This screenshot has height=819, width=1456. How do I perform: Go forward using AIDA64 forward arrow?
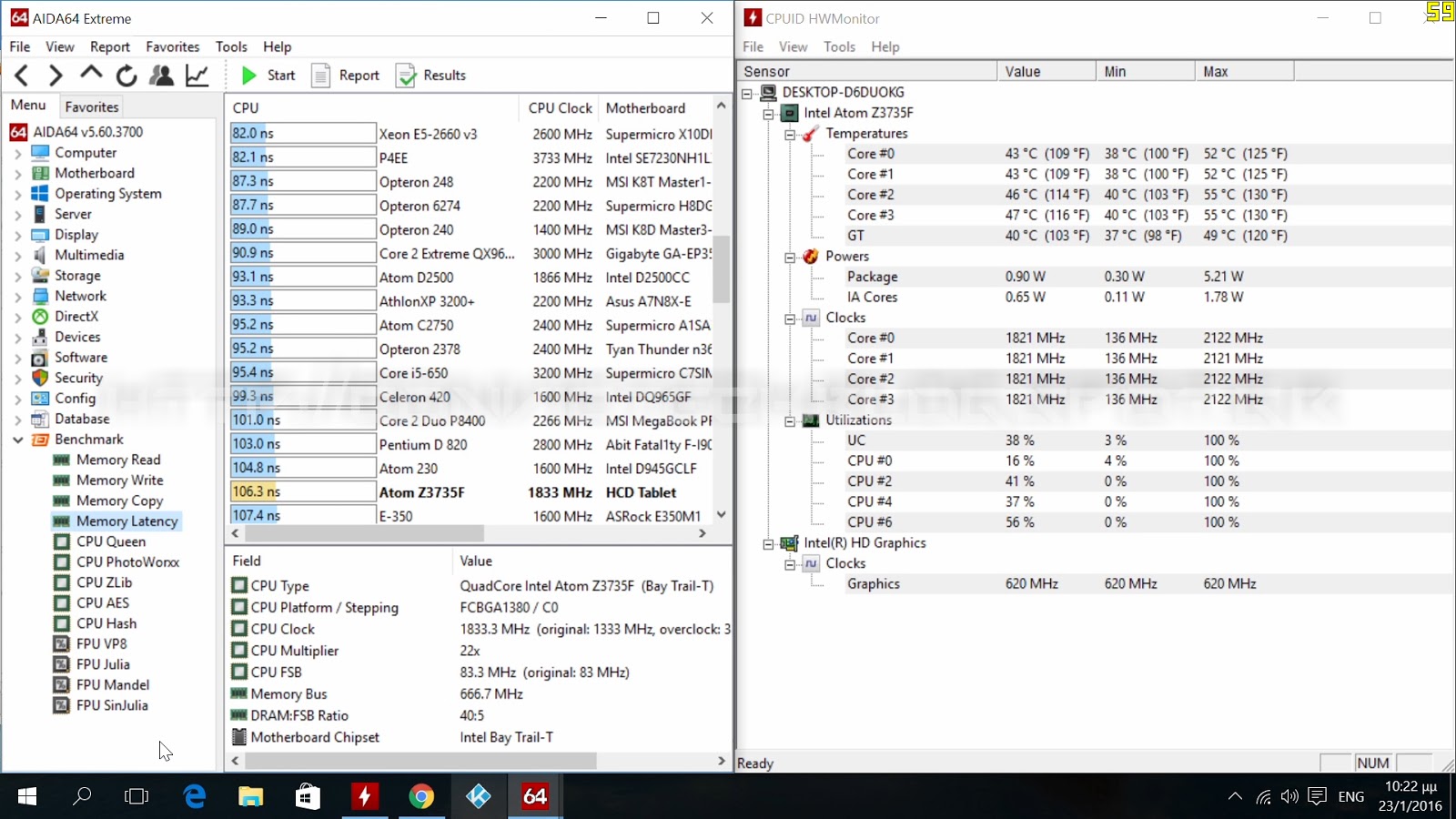coord(56,76)
